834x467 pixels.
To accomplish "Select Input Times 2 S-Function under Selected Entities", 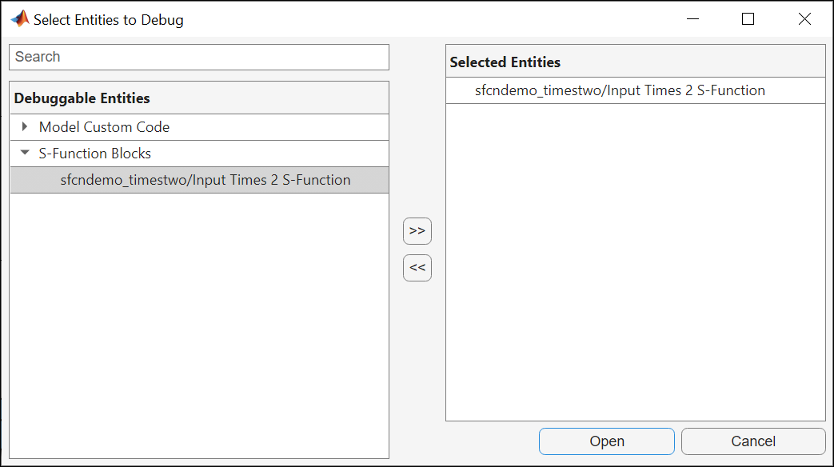I will (x=620, y=90).
